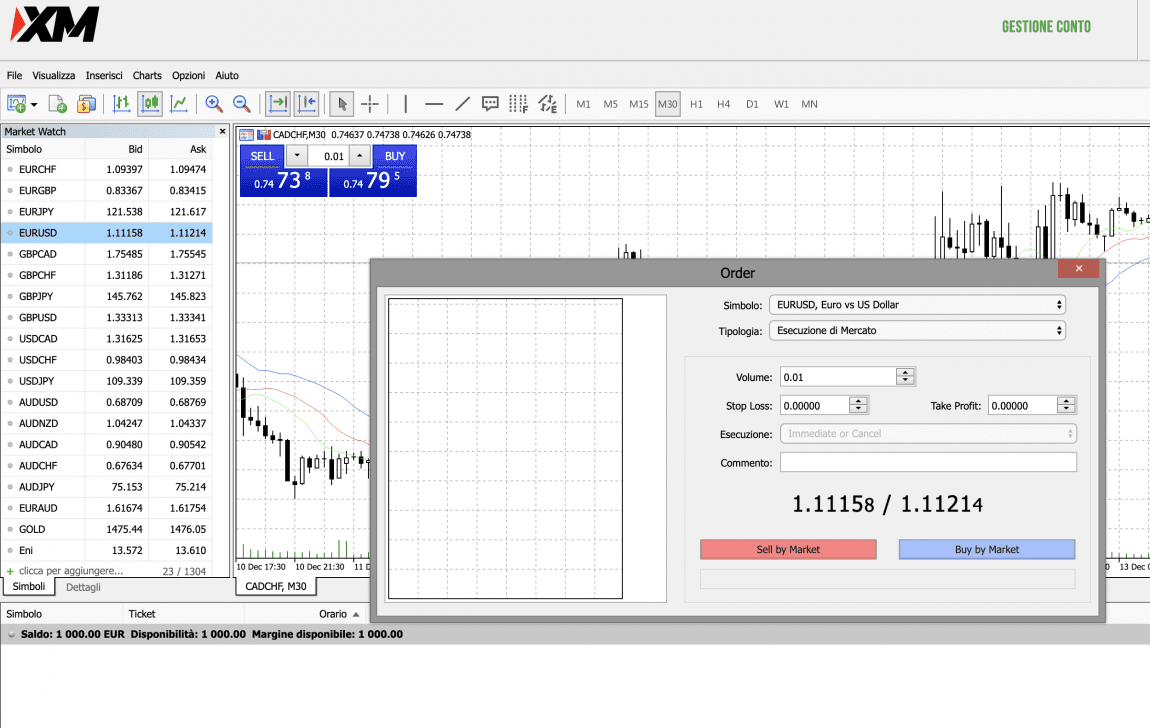Viewport: 1150px width, 728px height.
Task: Open the Tipologia execution type dropdown
Action: pyautogui.click(x=917, y=330)
